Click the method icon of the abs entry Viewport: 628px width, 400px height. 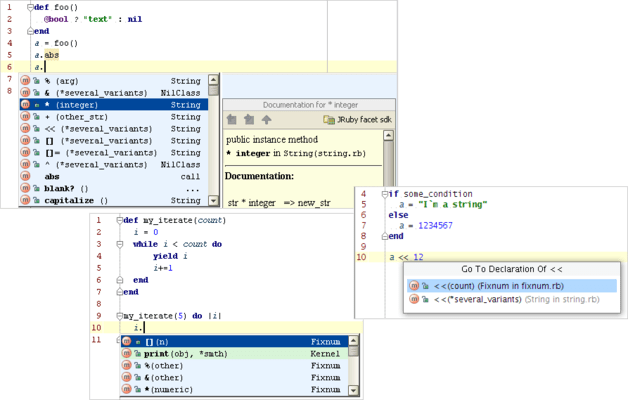(x=25, y=176)
